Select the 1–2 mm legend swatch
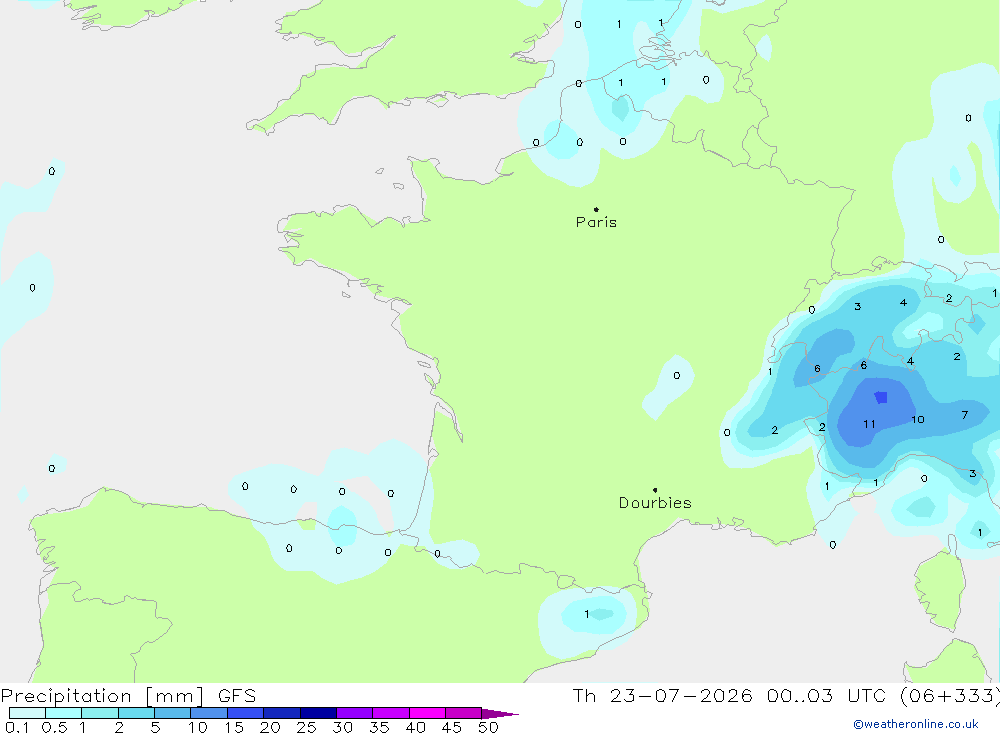Image resolution: width=1000 pixels, height=733 pixels. [100, 713]
